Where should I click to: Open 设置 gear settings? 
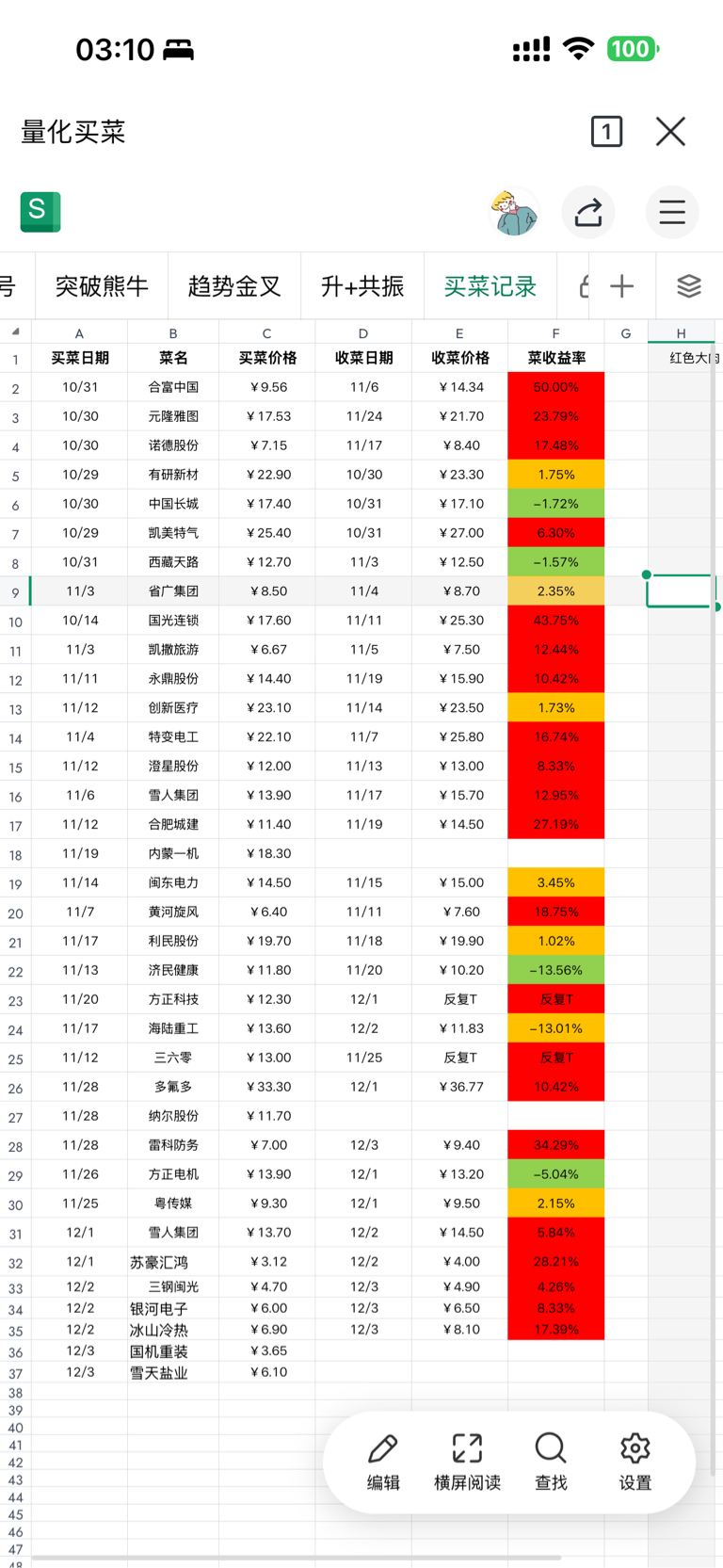point(635,1462)
